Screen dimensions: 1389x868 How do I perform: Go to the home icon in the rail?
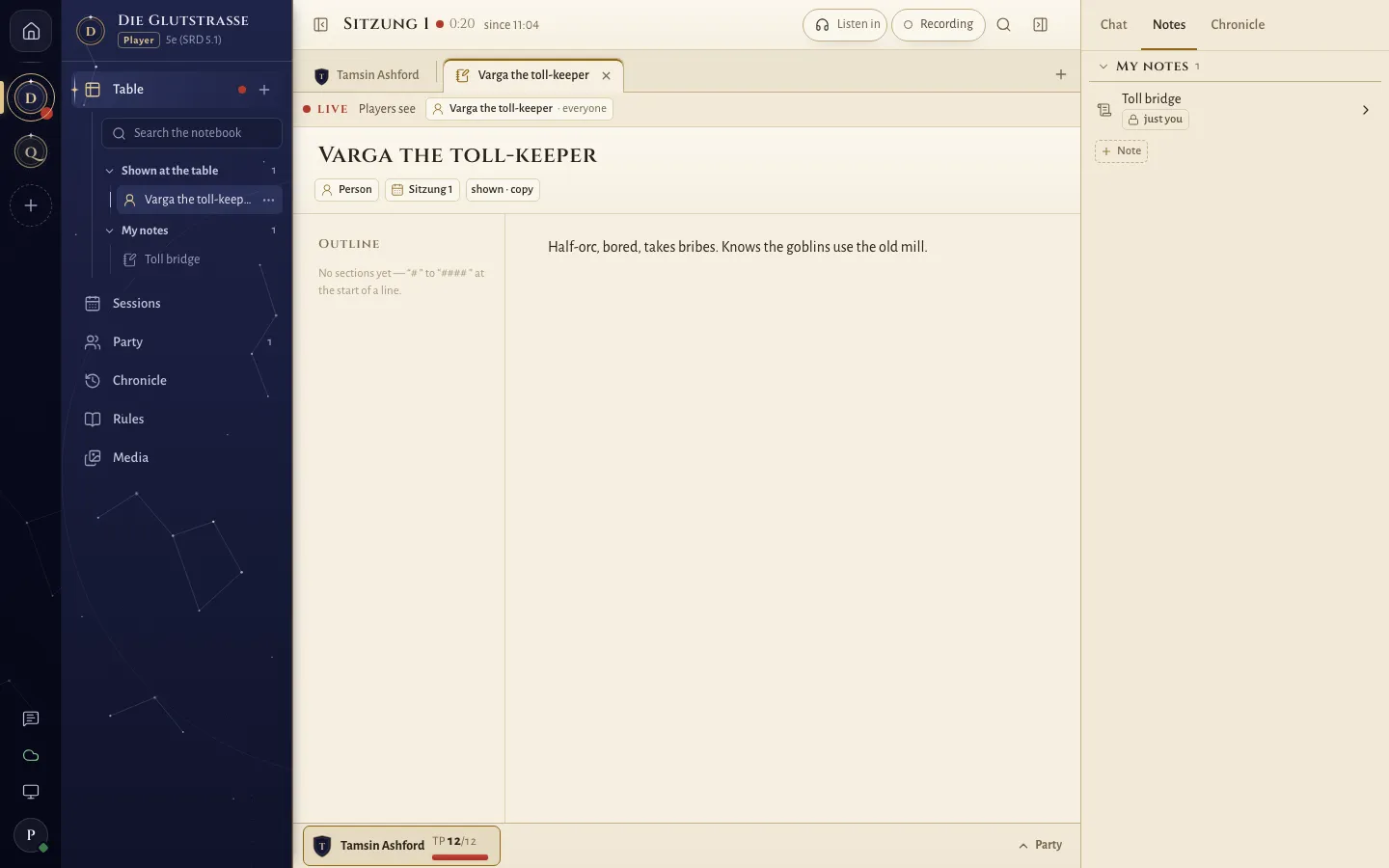click(31, 31)
